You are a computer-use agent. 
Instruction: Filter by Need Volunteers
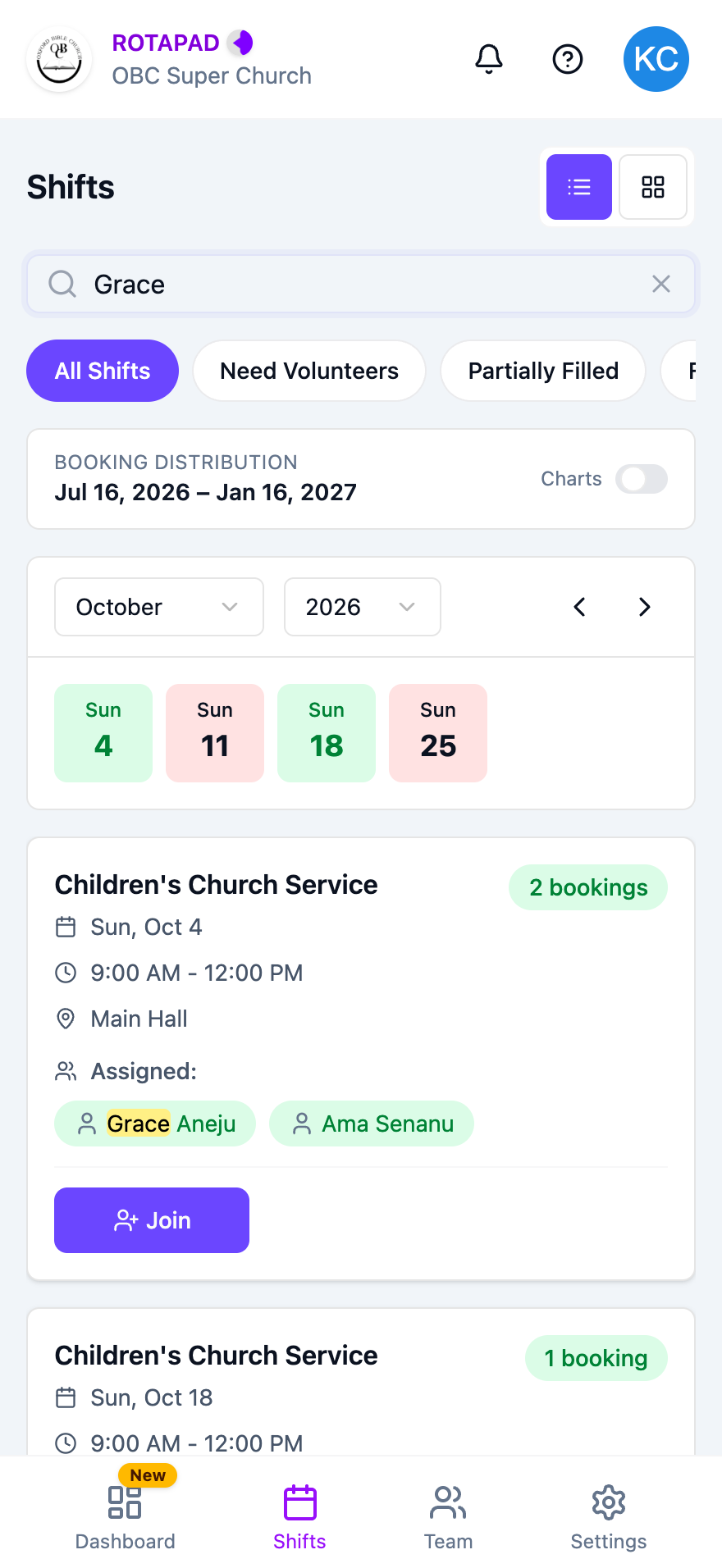[309, 371]
